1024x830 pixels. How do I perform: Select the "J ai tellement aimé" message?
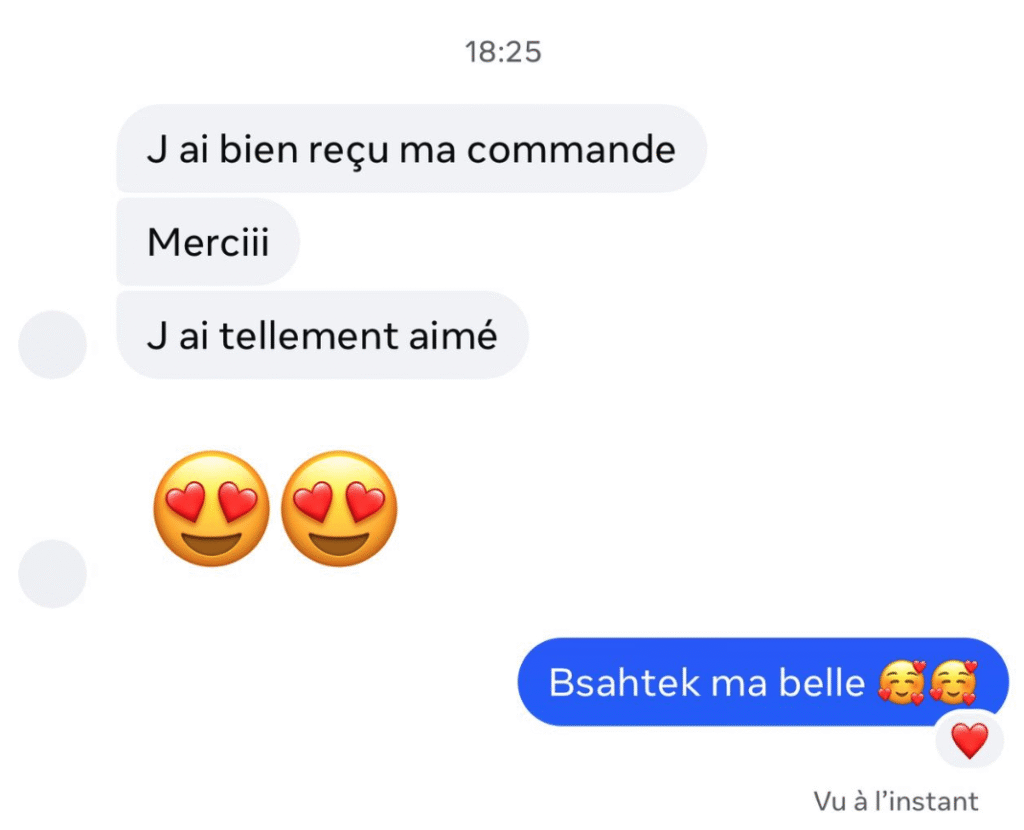pos(322,335)
